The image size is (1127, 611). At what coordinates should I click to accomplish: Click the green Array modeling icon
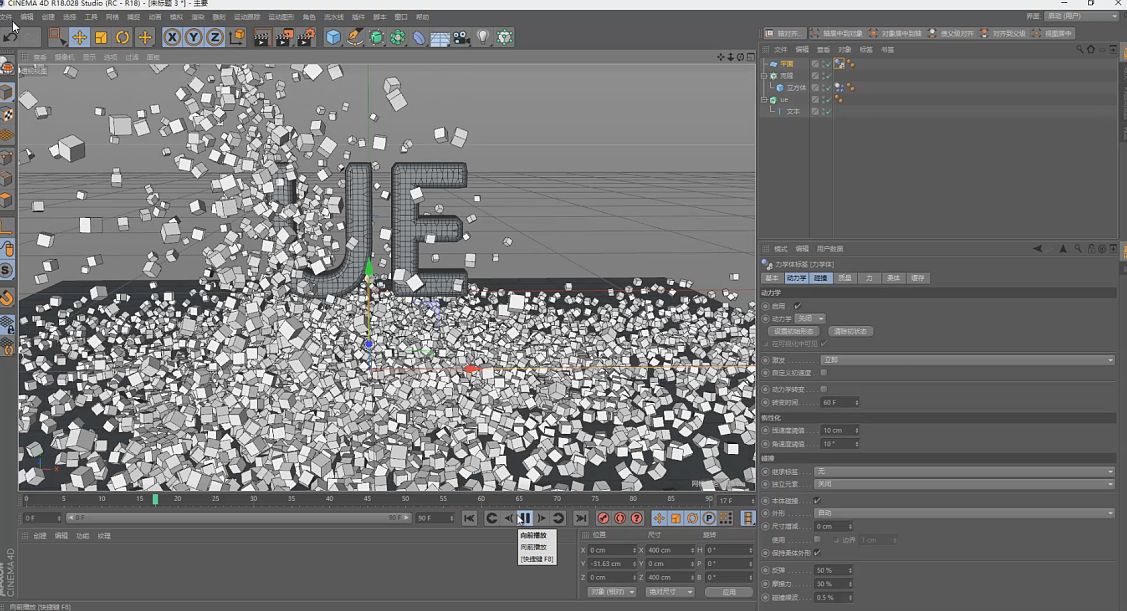[x=397, y=37]
